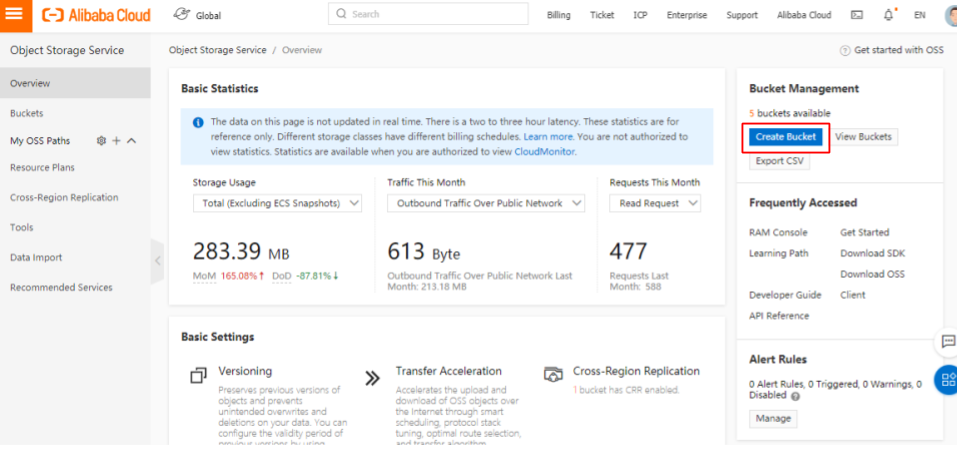
Task: Expand the Storage Usage dropdown
Action: [277, 203]
